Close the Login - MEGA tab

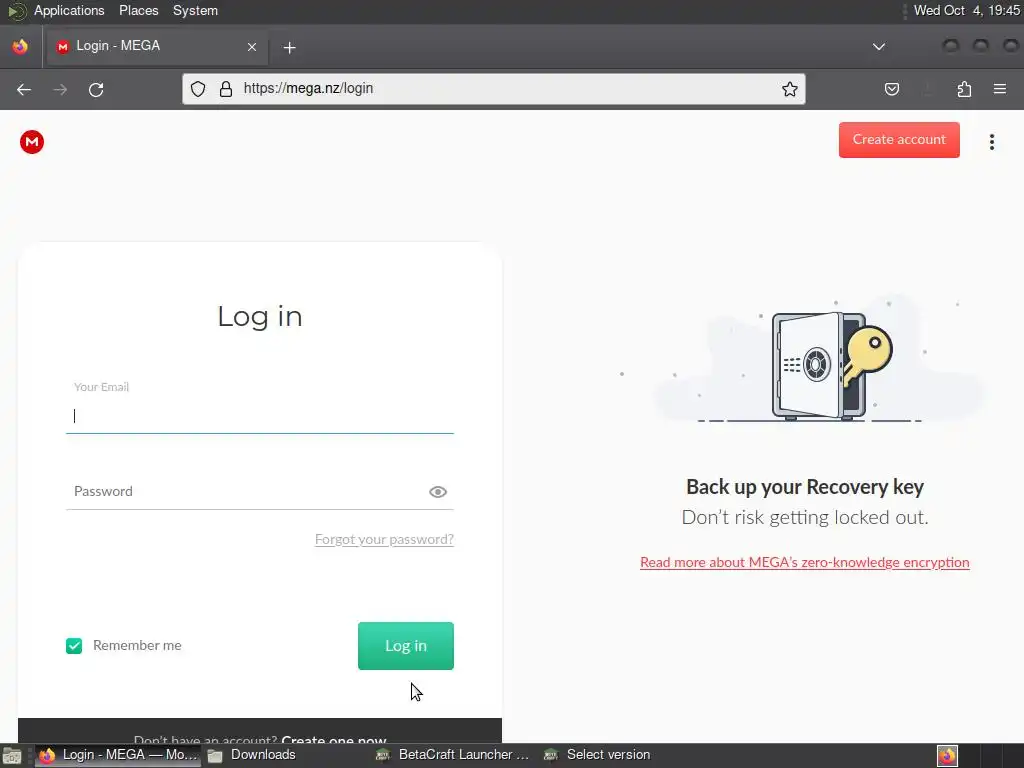click(252, 47)
